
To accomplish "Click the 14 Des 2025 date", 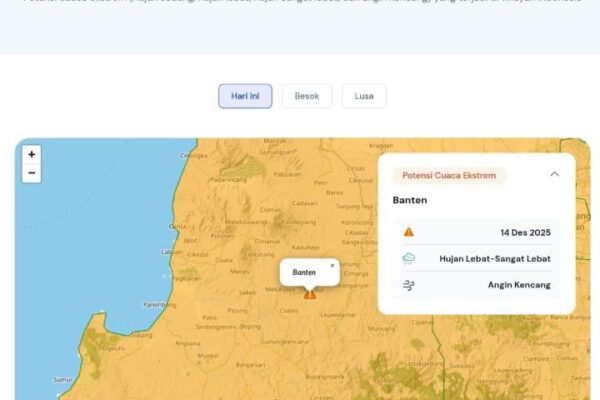I will pyautogui.click(x=524, y=231).
